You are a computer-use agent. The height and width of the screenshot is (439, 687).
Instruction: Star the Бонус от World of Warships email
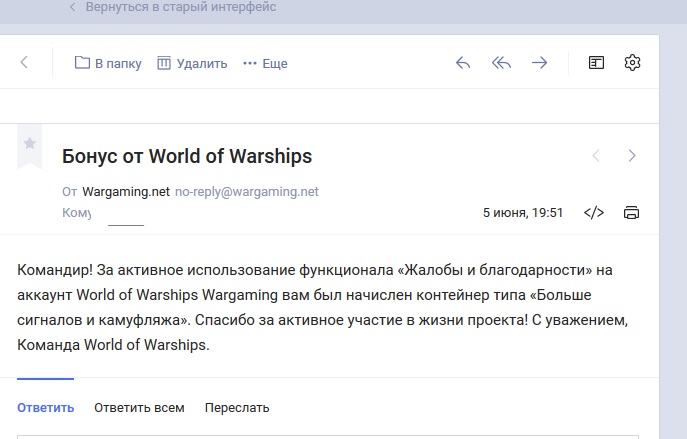[x=30, y=143]
